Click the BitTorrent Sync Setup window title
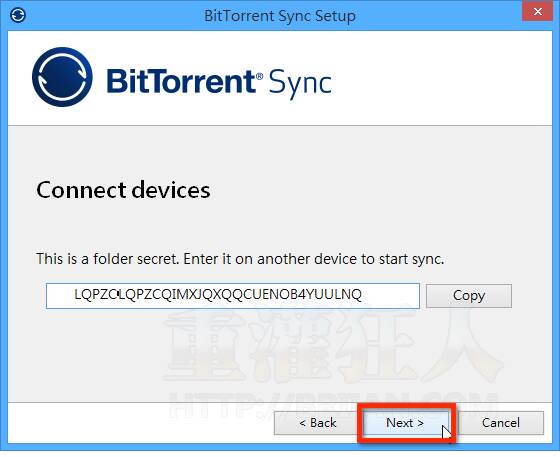Image resolution: width=560 pixels, height=457 pixels. pyautogui.click(x=280, y=16)
